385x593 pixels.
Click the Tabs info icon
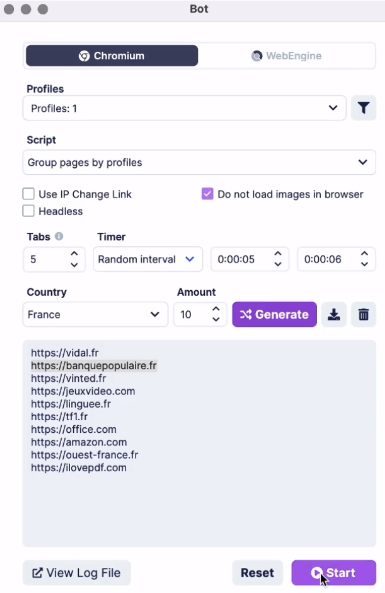point(59,236)
